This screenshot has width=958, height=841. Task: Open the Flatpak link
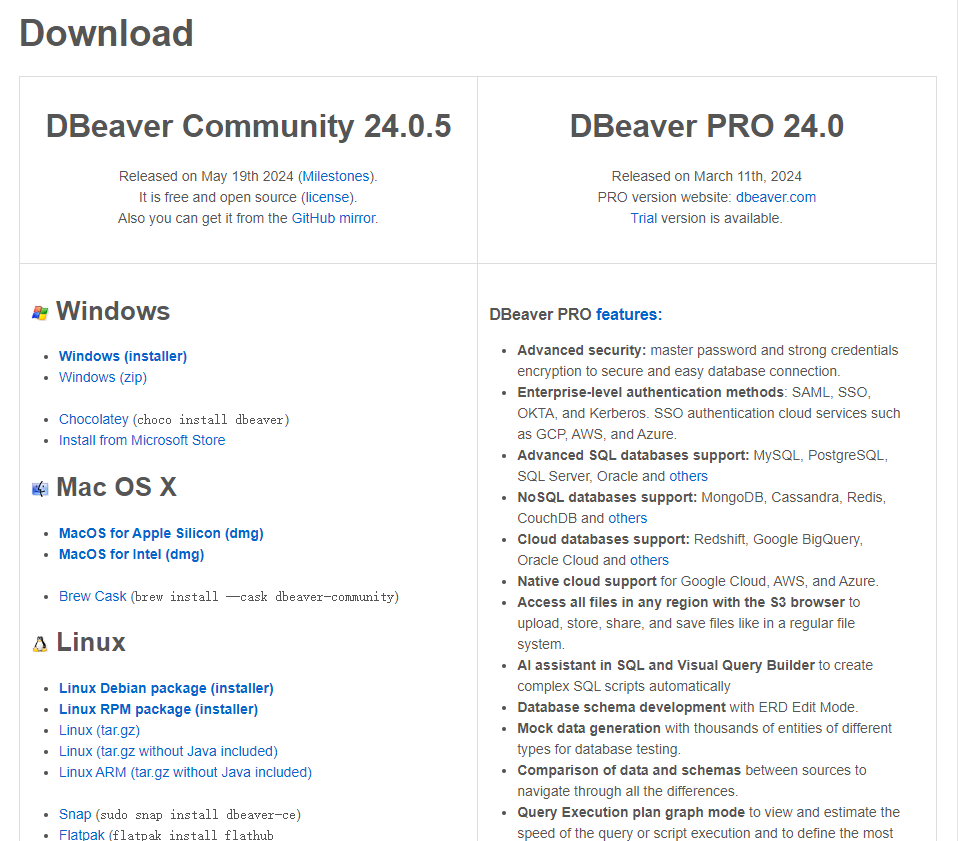click(x=81, y=835)
